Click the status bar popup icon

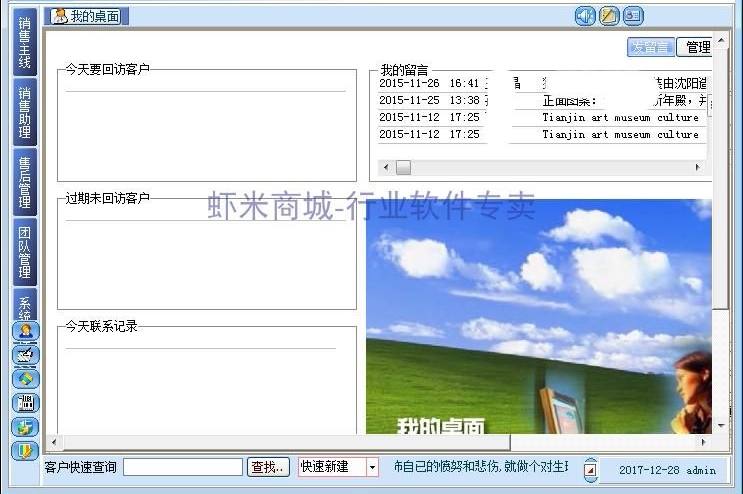590,470
